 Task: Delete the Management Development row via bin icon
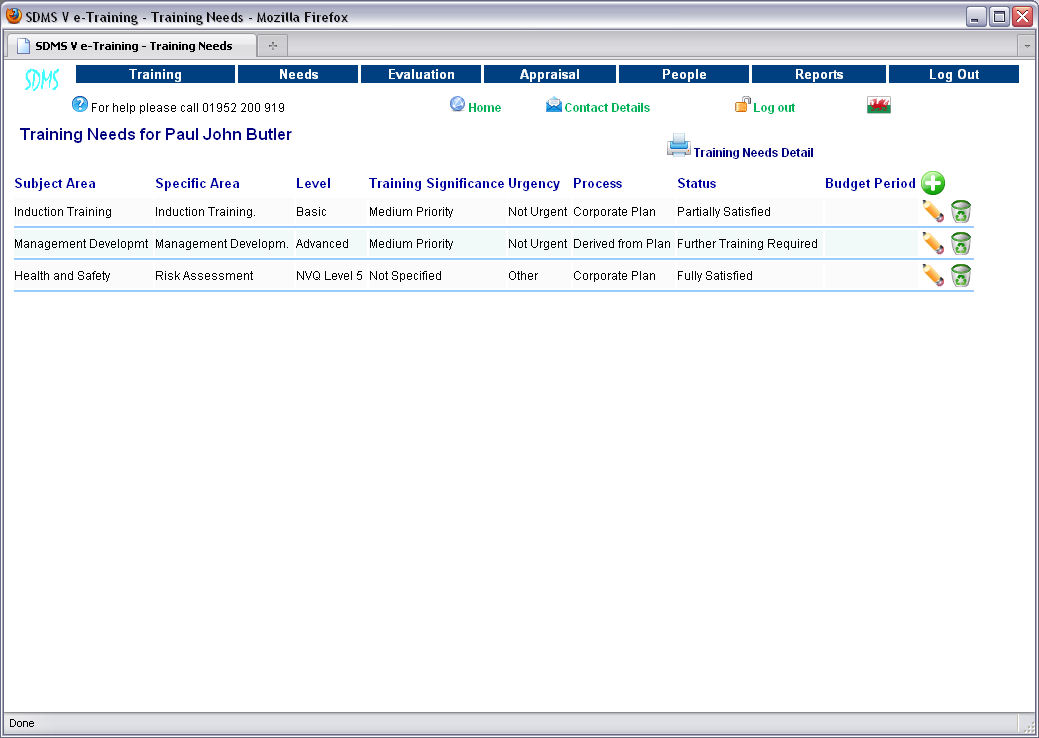click(x=961, y=243)
